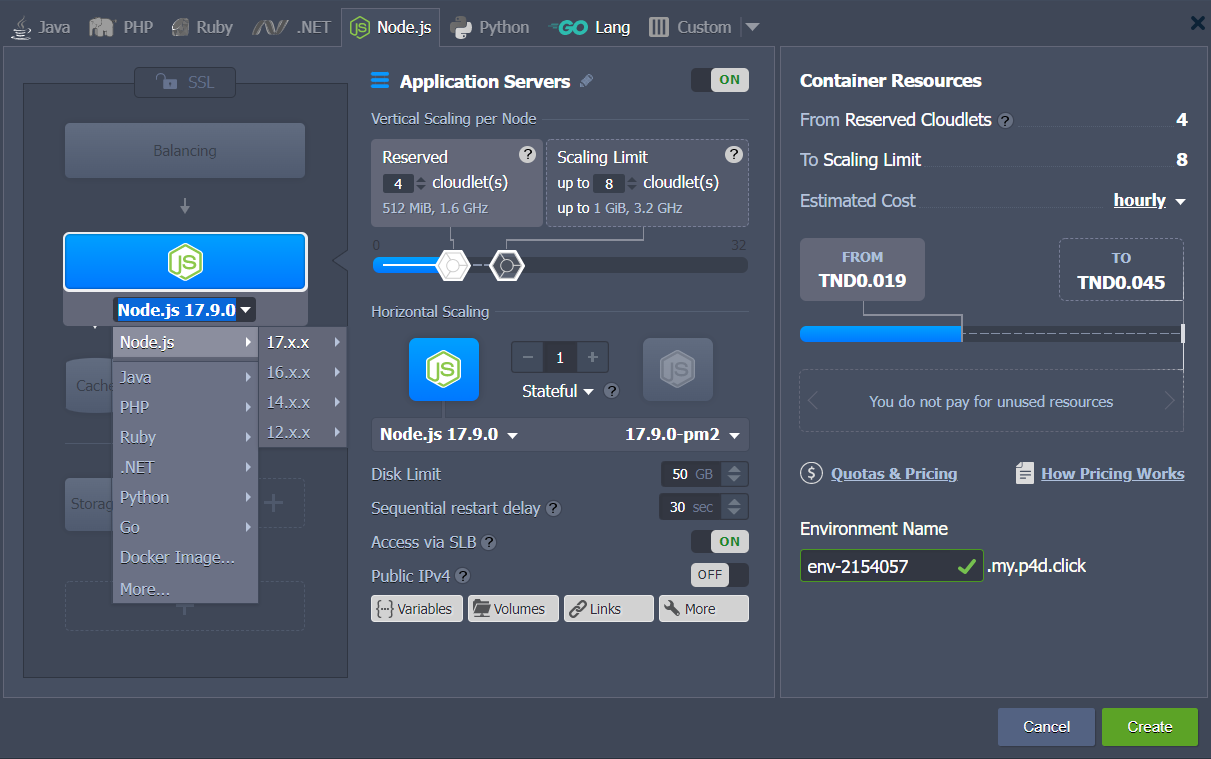Select the blue Node.js application server block

[x=185, y=262]
